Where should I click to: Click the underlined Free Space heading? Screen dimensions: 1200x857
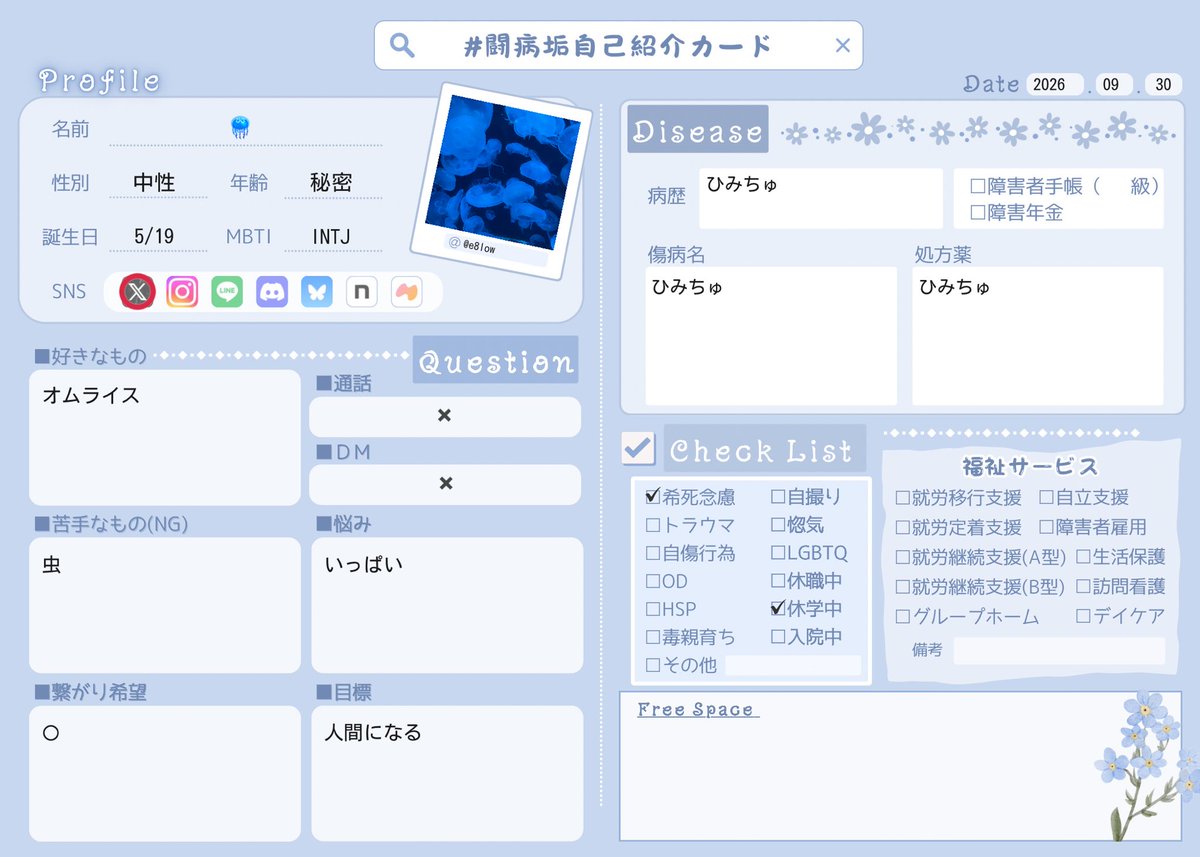pos(698,709)
